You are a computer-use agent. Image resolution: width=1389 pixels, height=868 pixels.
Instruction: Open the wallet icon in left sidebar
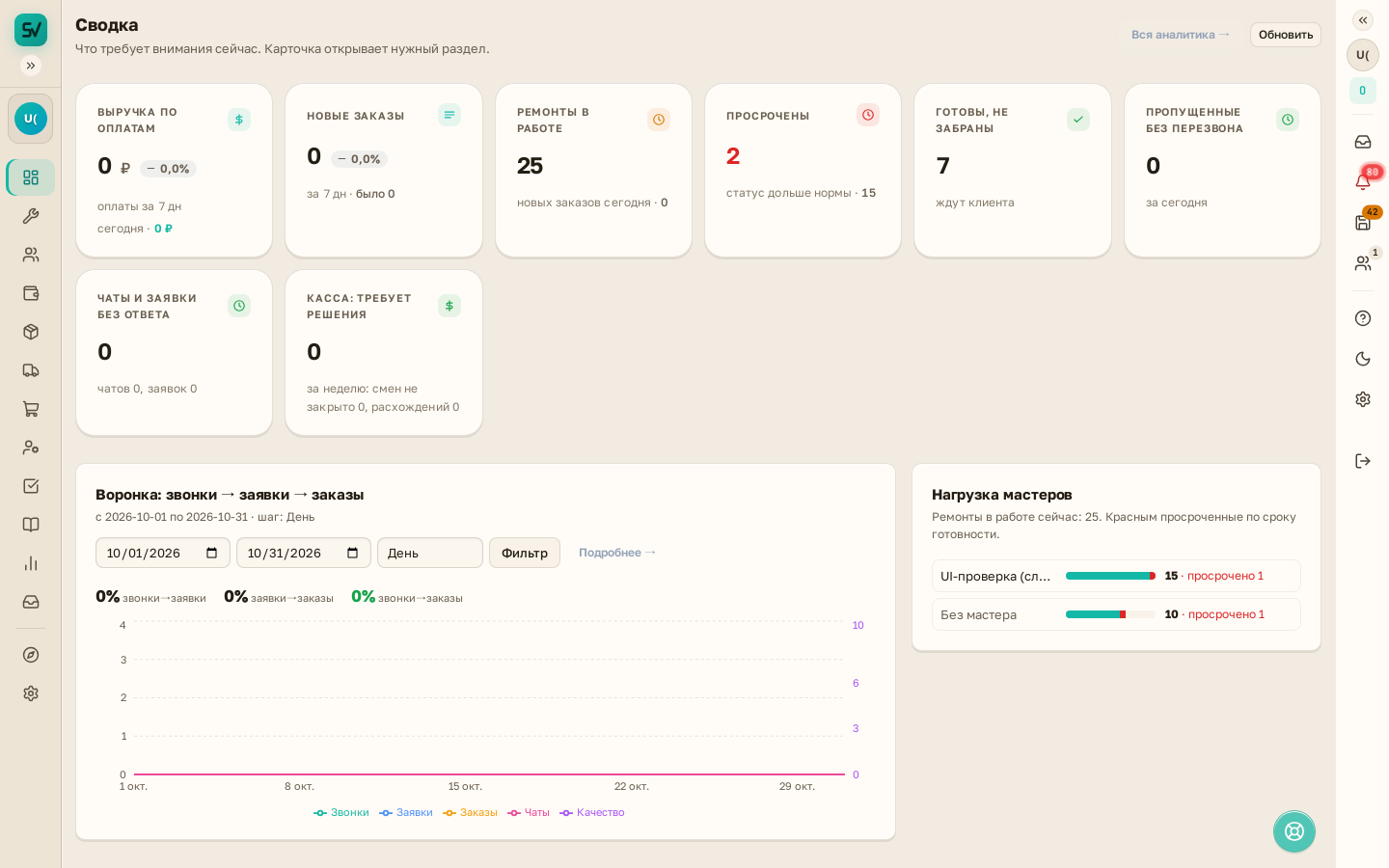point(31,293)
